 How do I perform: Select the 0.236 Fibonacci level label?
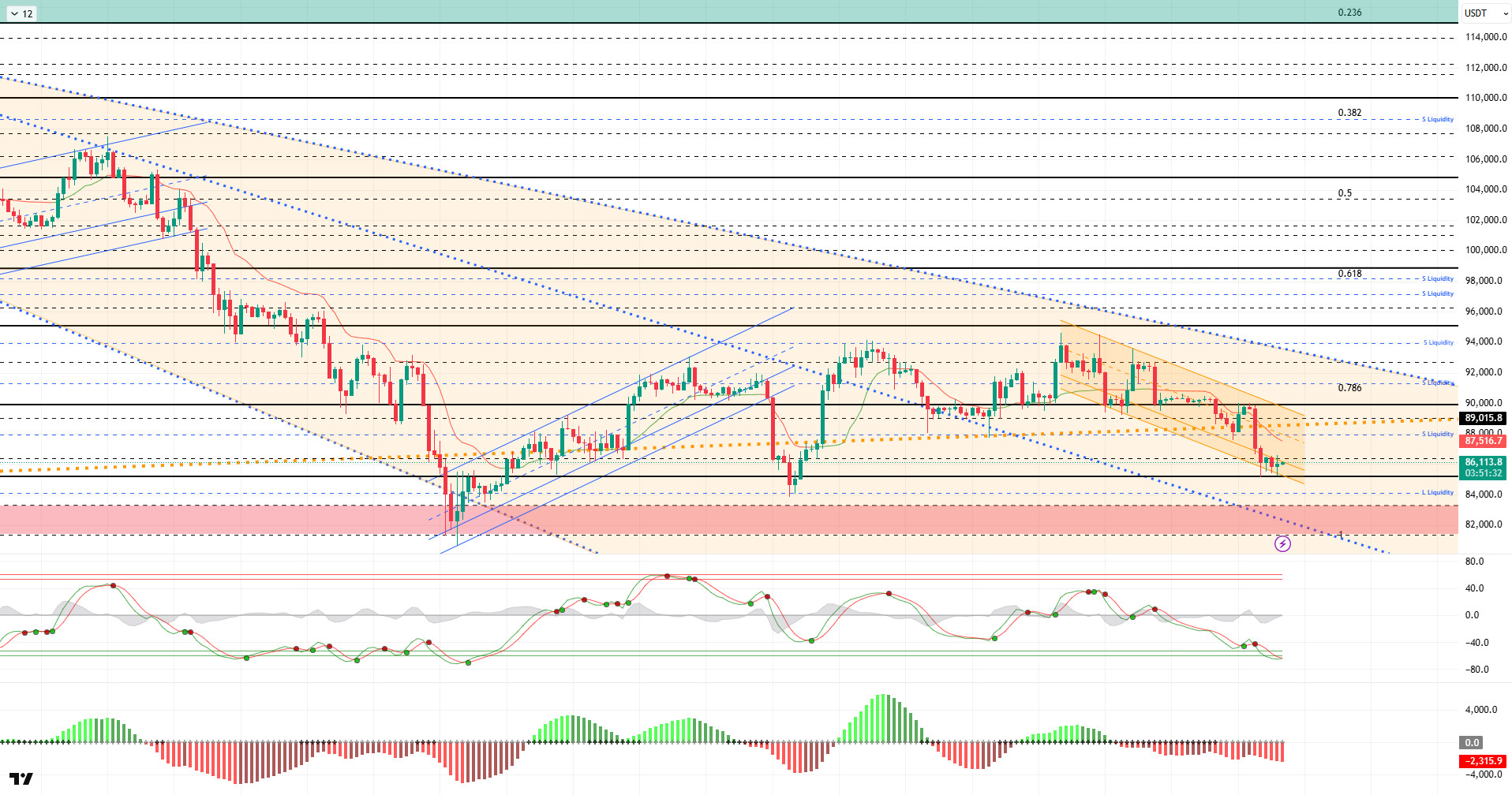tap(1349, 13)
